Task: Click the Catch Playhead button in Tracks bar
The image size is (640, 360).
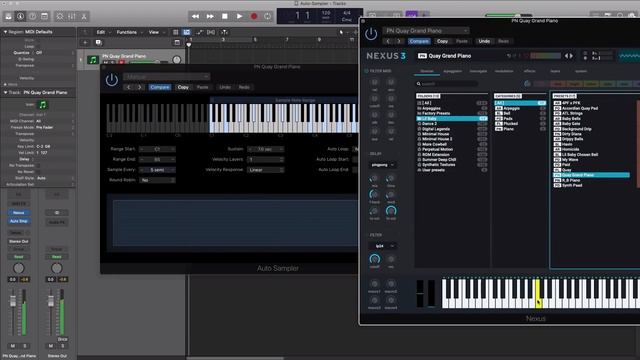Action: [x=224, y=32]
